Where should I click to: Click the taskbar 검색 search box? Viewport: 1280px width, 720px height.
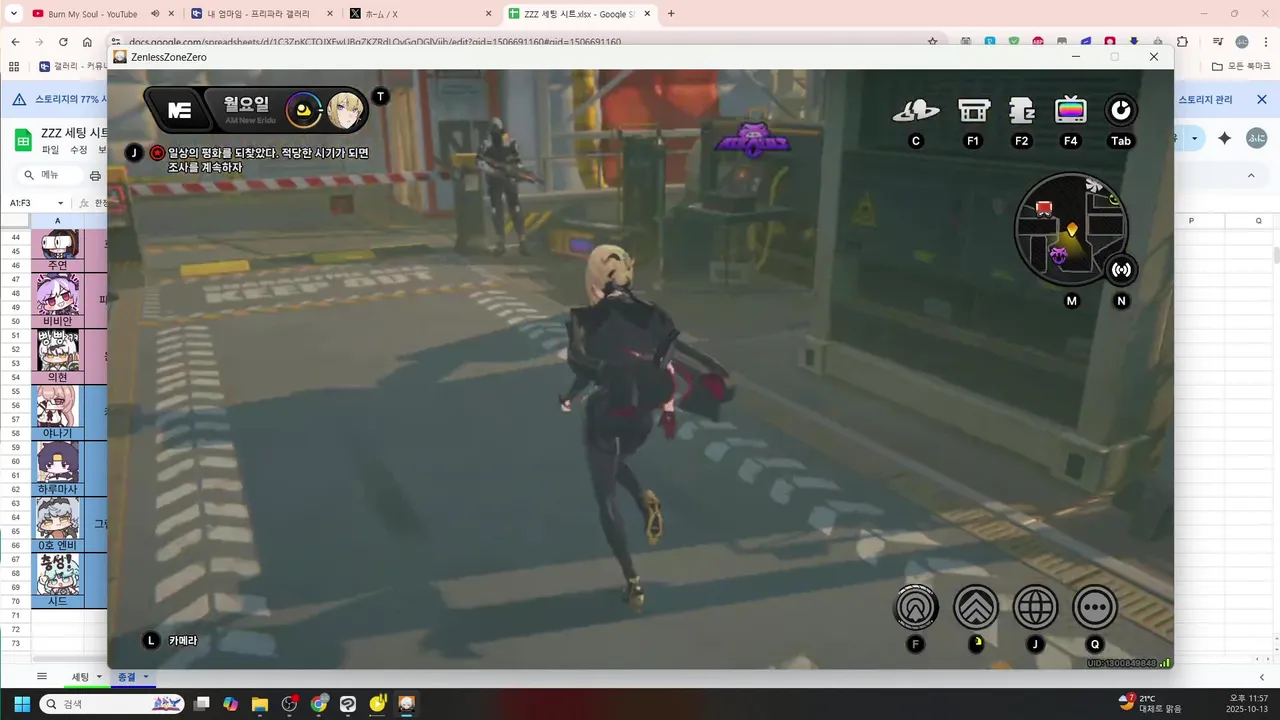point(112,704)
